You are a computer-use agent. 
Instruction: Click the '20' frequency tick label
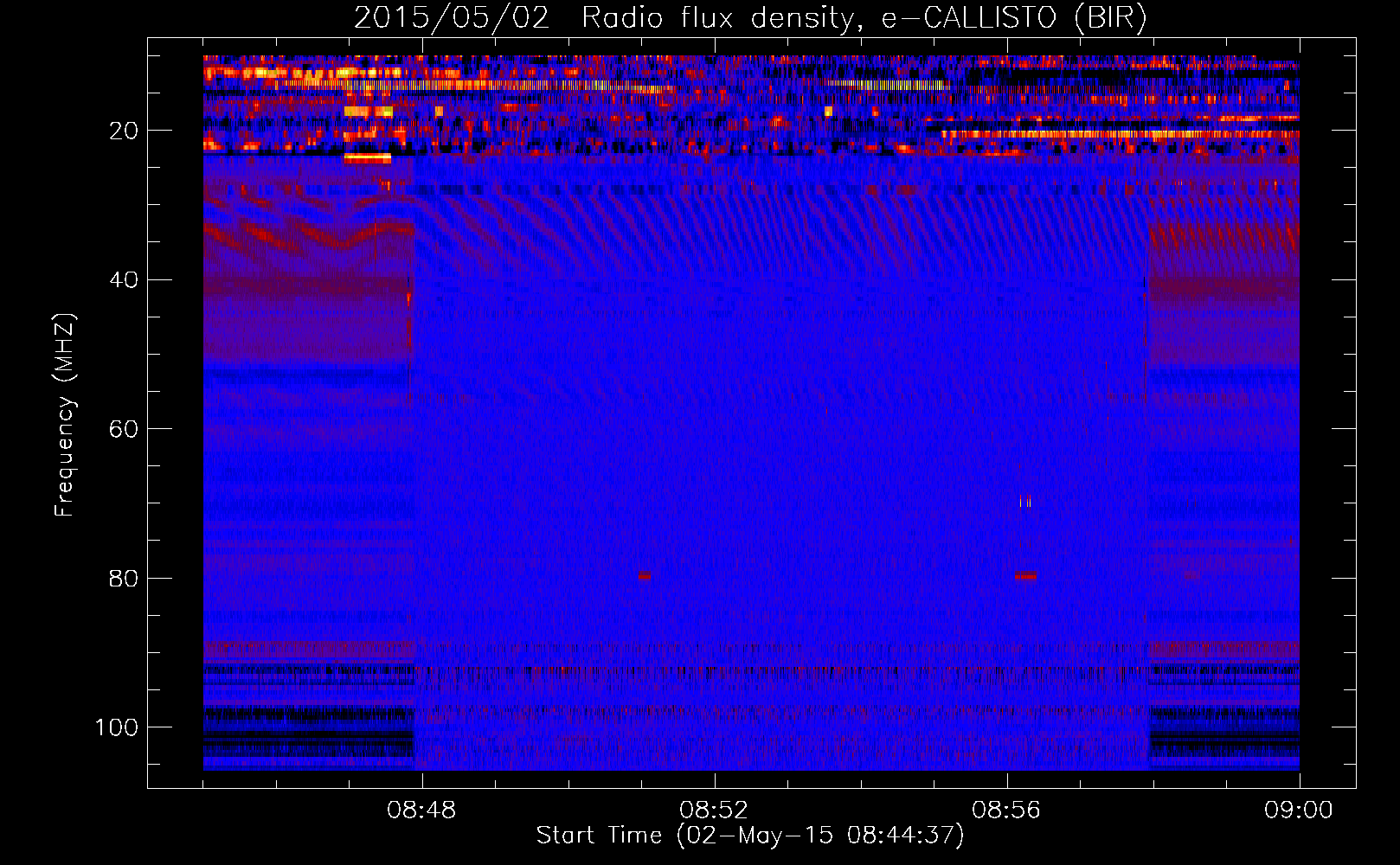coord(124,131)
